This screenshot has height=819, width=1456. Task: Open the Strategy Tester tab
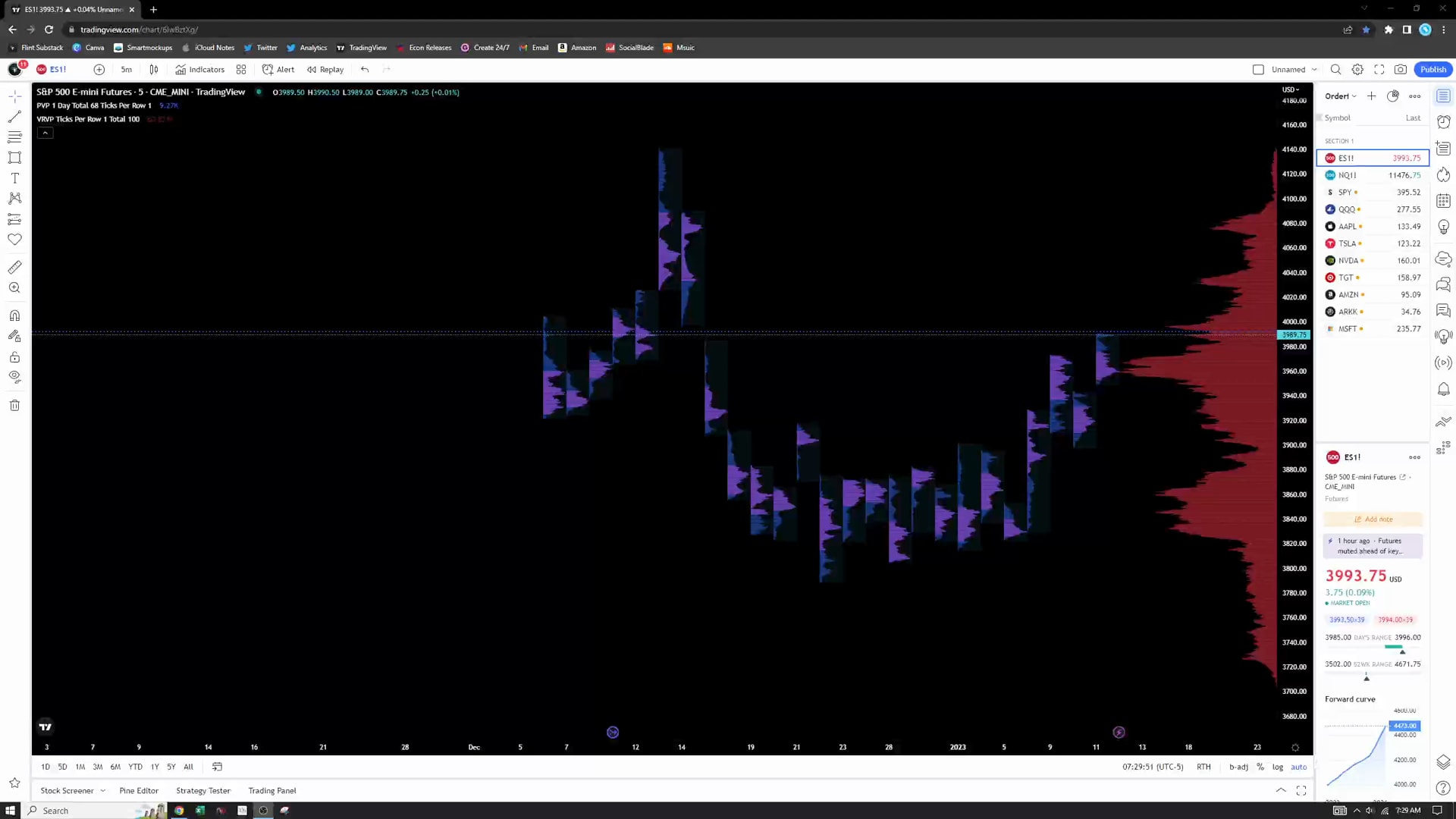click(203, 790)
